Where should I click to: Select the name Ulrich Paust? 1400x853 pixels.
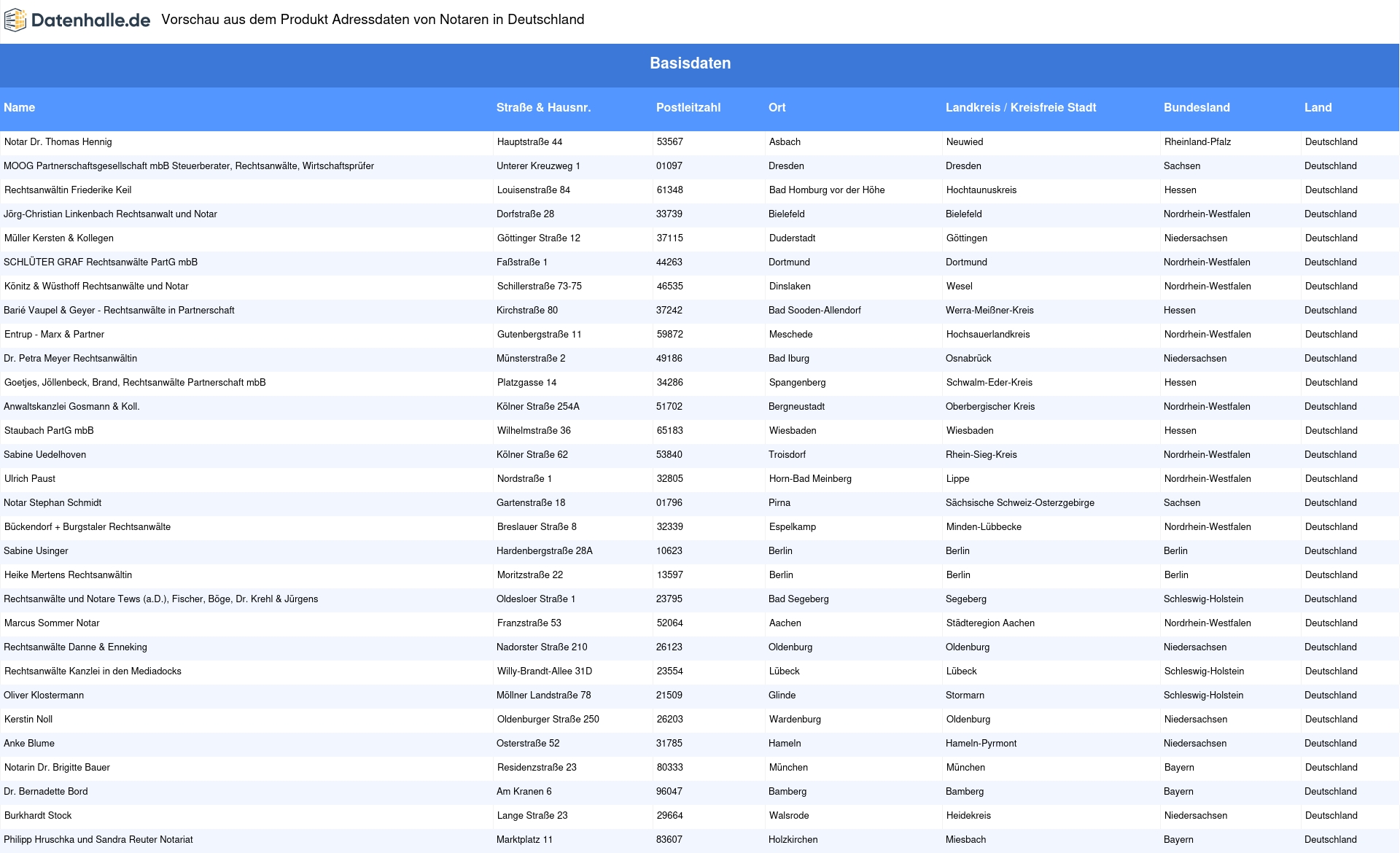click(30, 479)
